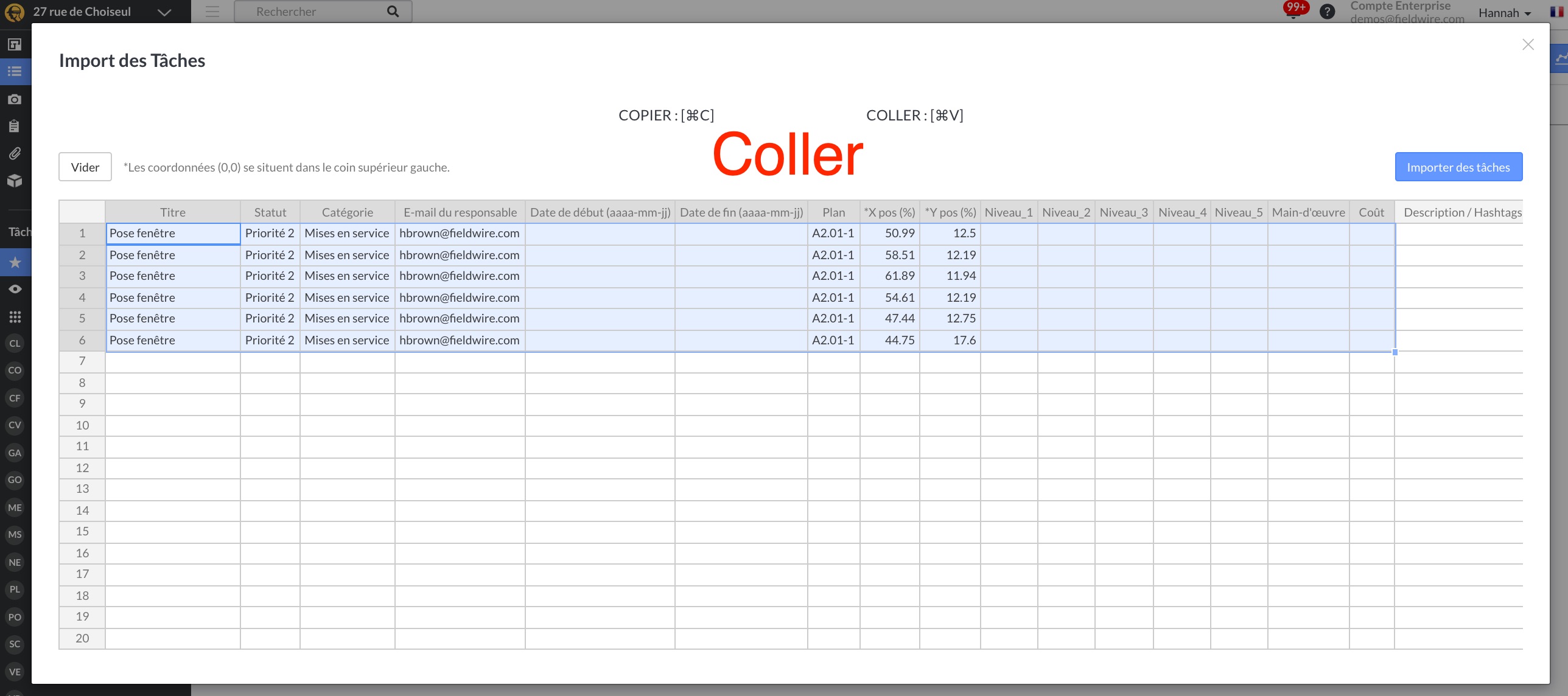Select the Description / Hashtags column header
The image size is (1568, 696).
(x=1459, y=212)
